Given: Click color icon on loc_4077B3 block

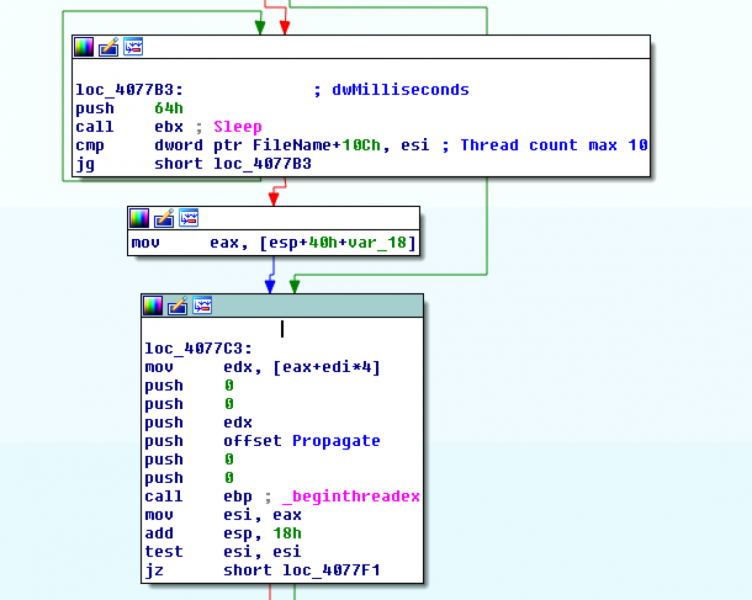Looking at the screenshot, I should (84, 47).
